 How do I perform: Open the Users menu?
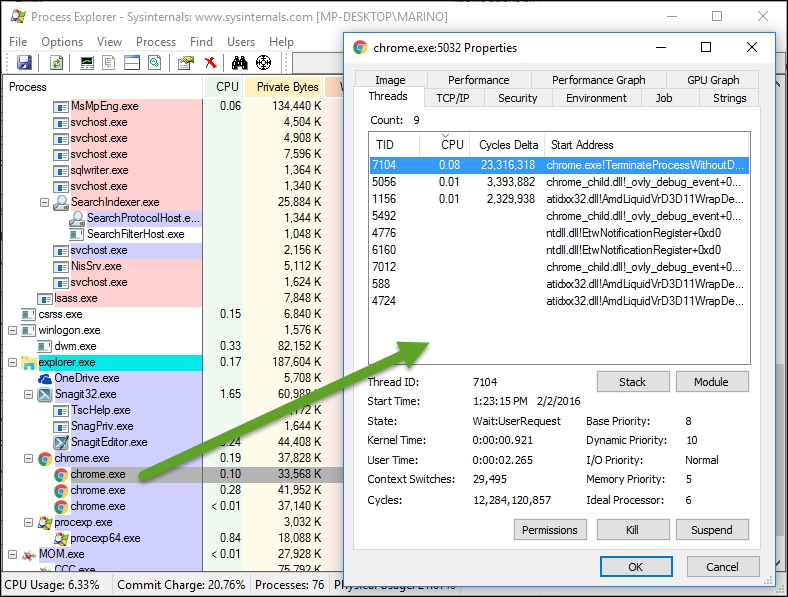241,42
